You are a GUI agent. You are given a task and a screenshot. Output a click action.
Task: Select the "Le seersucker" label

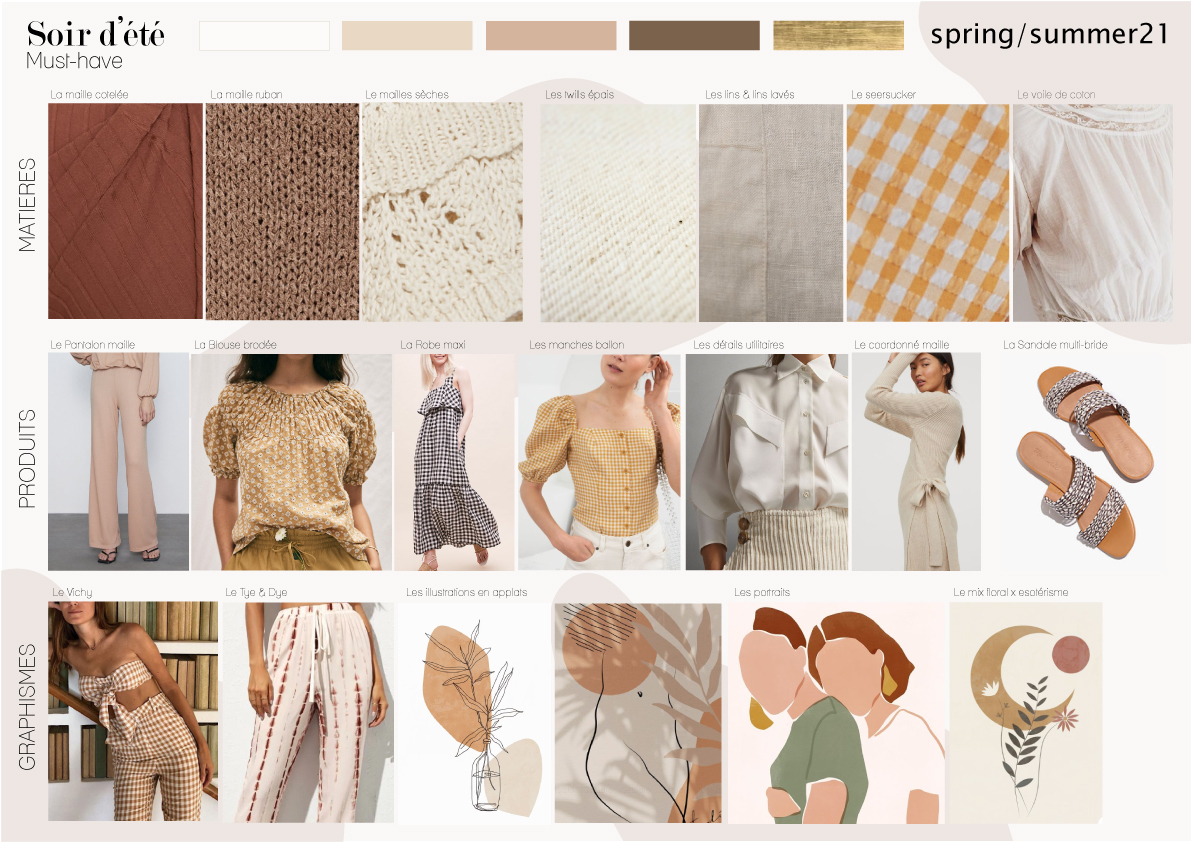(883, 95)
